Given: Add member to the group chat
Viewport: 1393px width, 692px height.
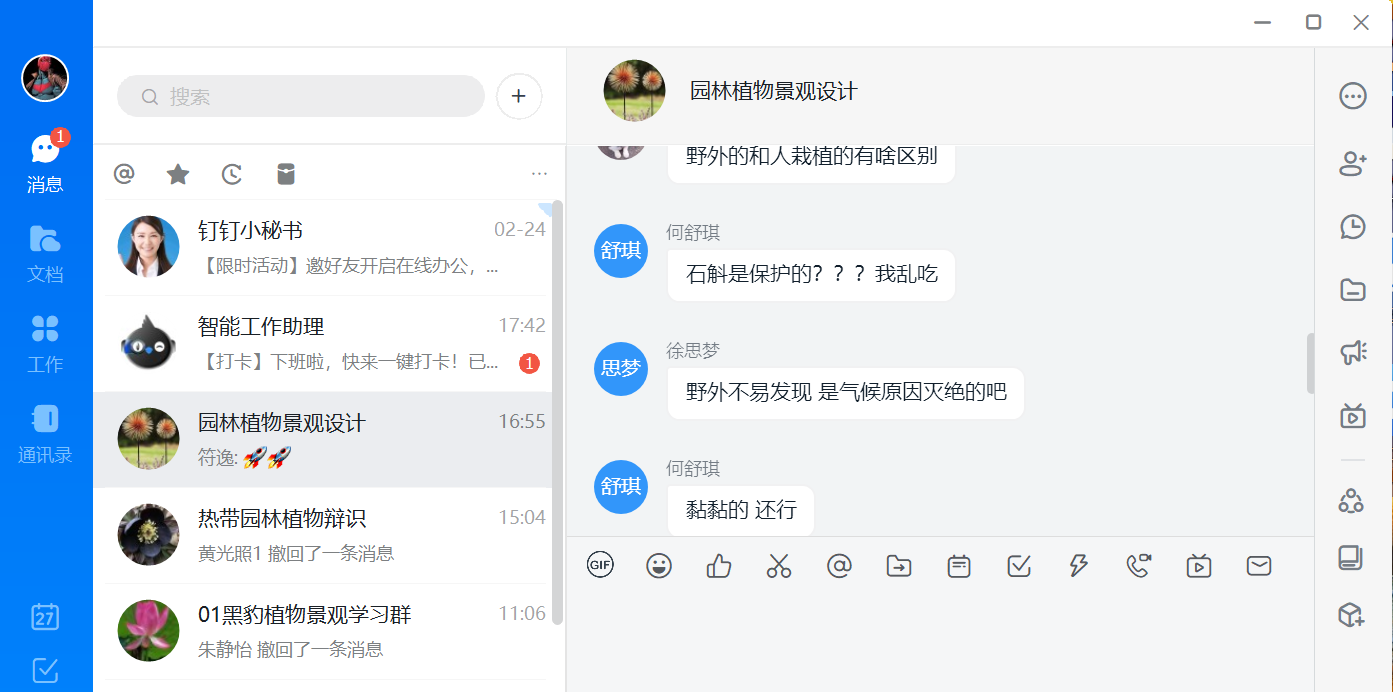Looking at the screenshot, I should pyautogui.click(x=1352, y=163).
